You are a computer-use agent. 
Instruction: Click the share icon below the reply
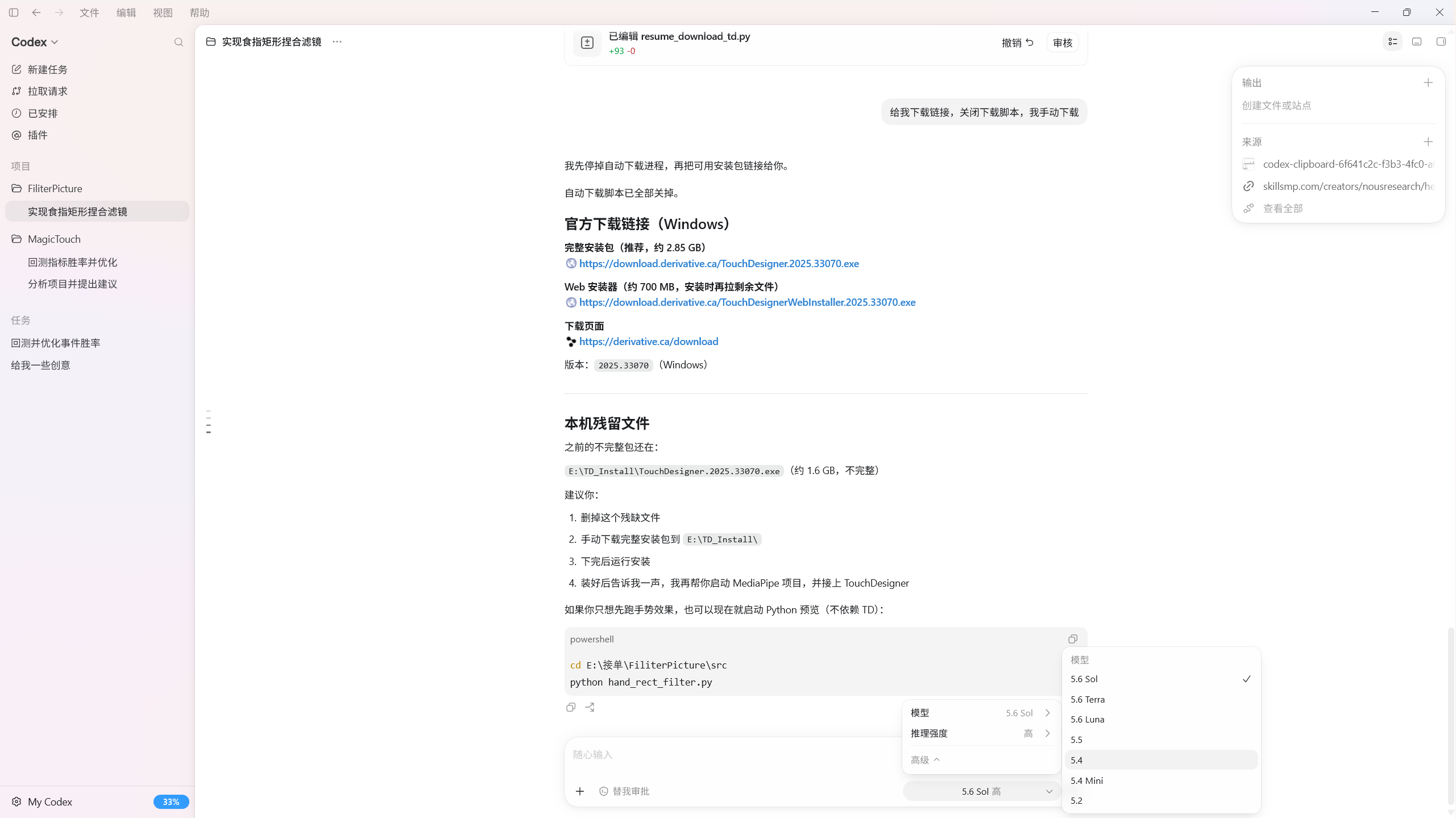(x=590, y=707)
